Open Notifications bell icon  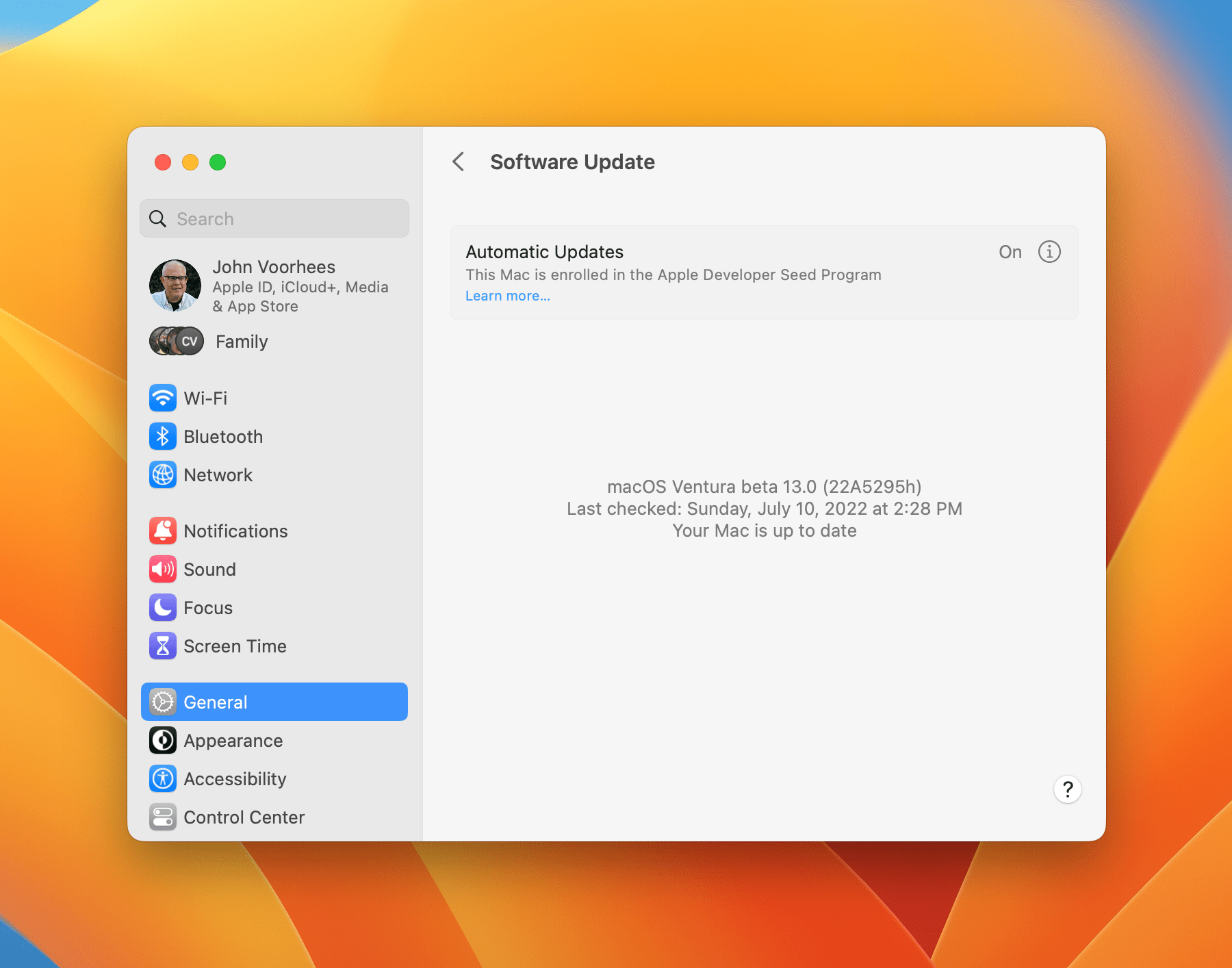pos(163,531)
